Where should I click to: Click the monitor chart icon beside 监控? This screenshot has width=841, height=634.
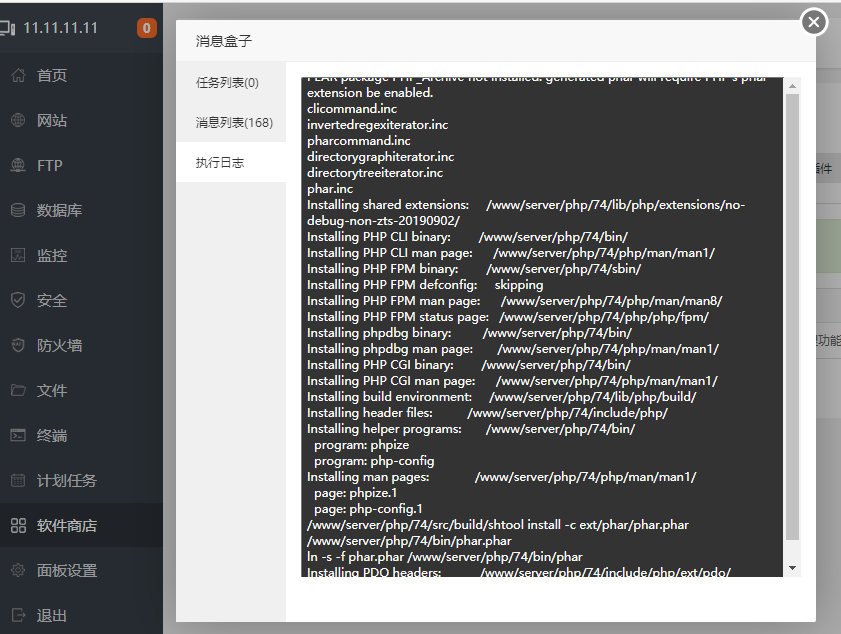(18, 255)
